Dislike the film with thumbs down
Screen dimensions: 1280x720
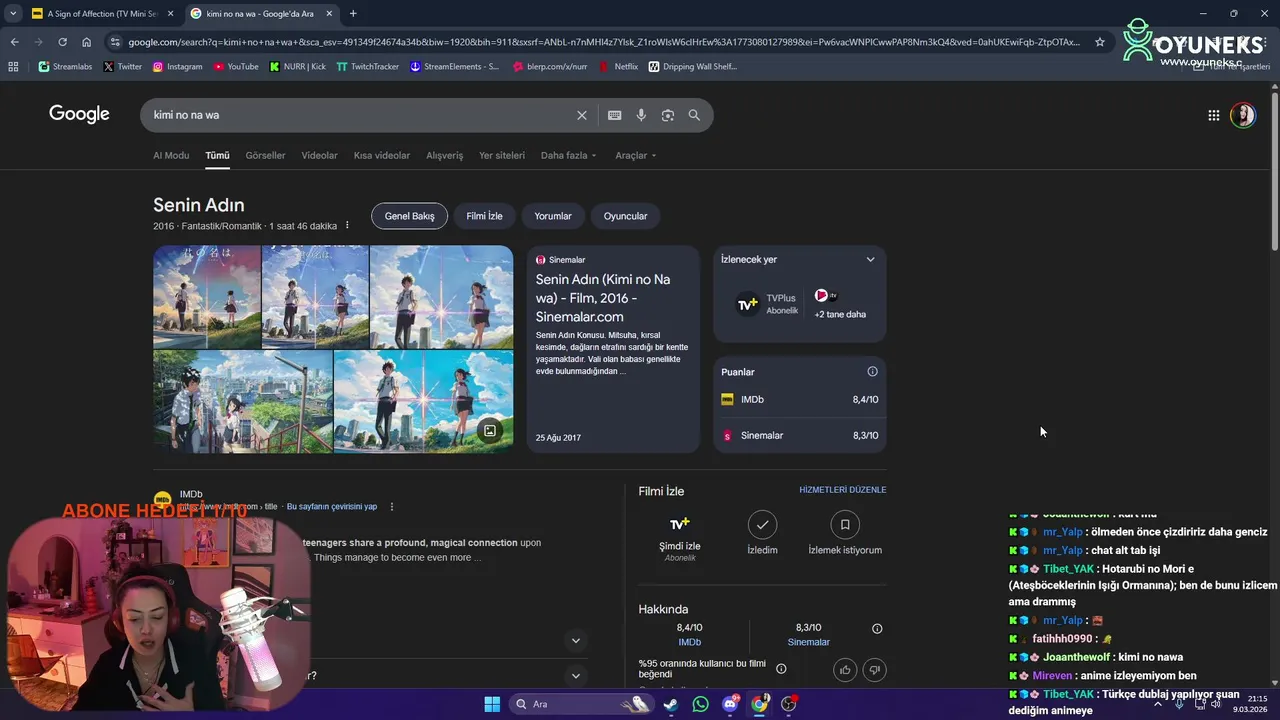(874, 670)
